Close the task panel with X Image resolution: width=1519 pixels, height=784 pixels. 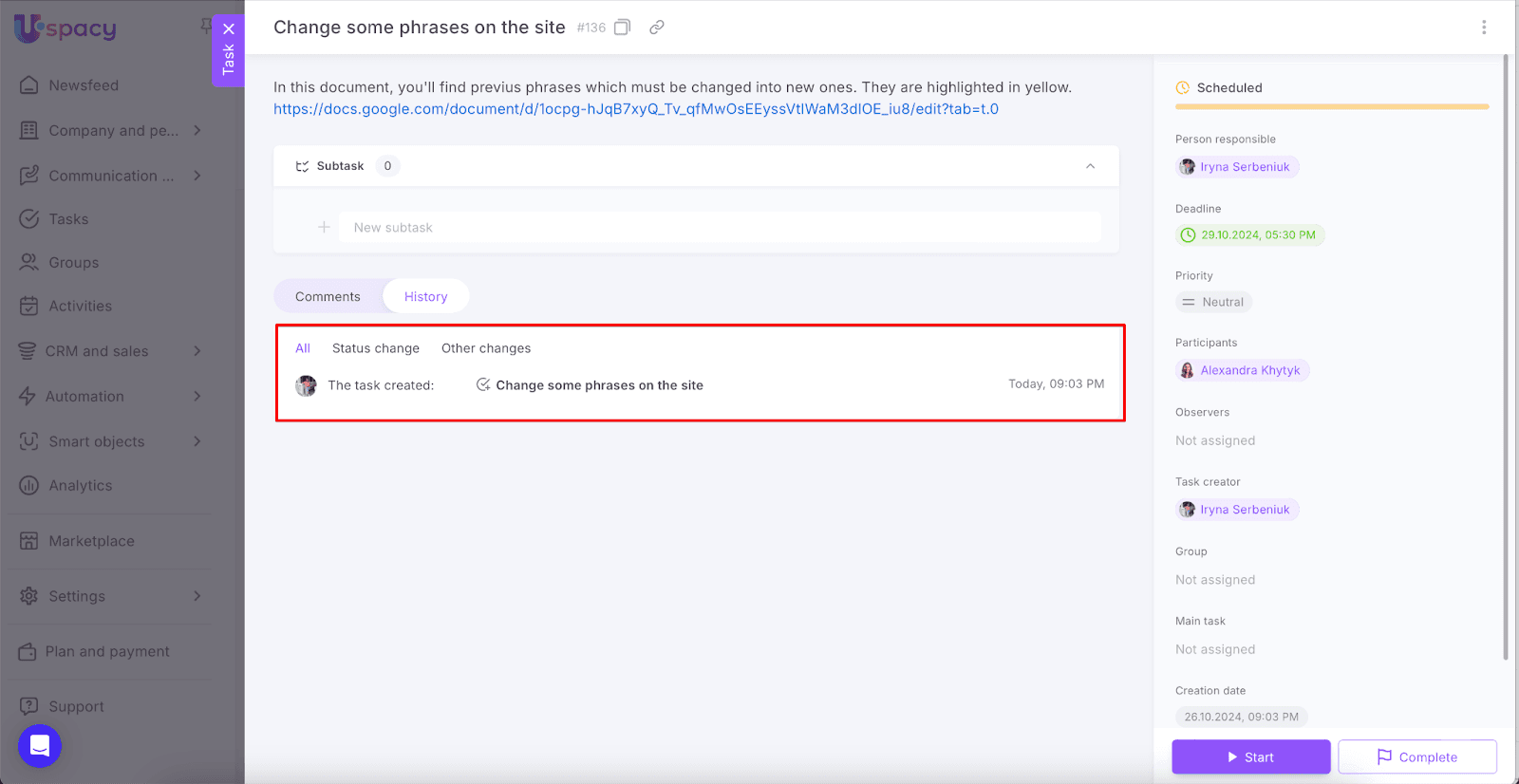coord(229,28)
